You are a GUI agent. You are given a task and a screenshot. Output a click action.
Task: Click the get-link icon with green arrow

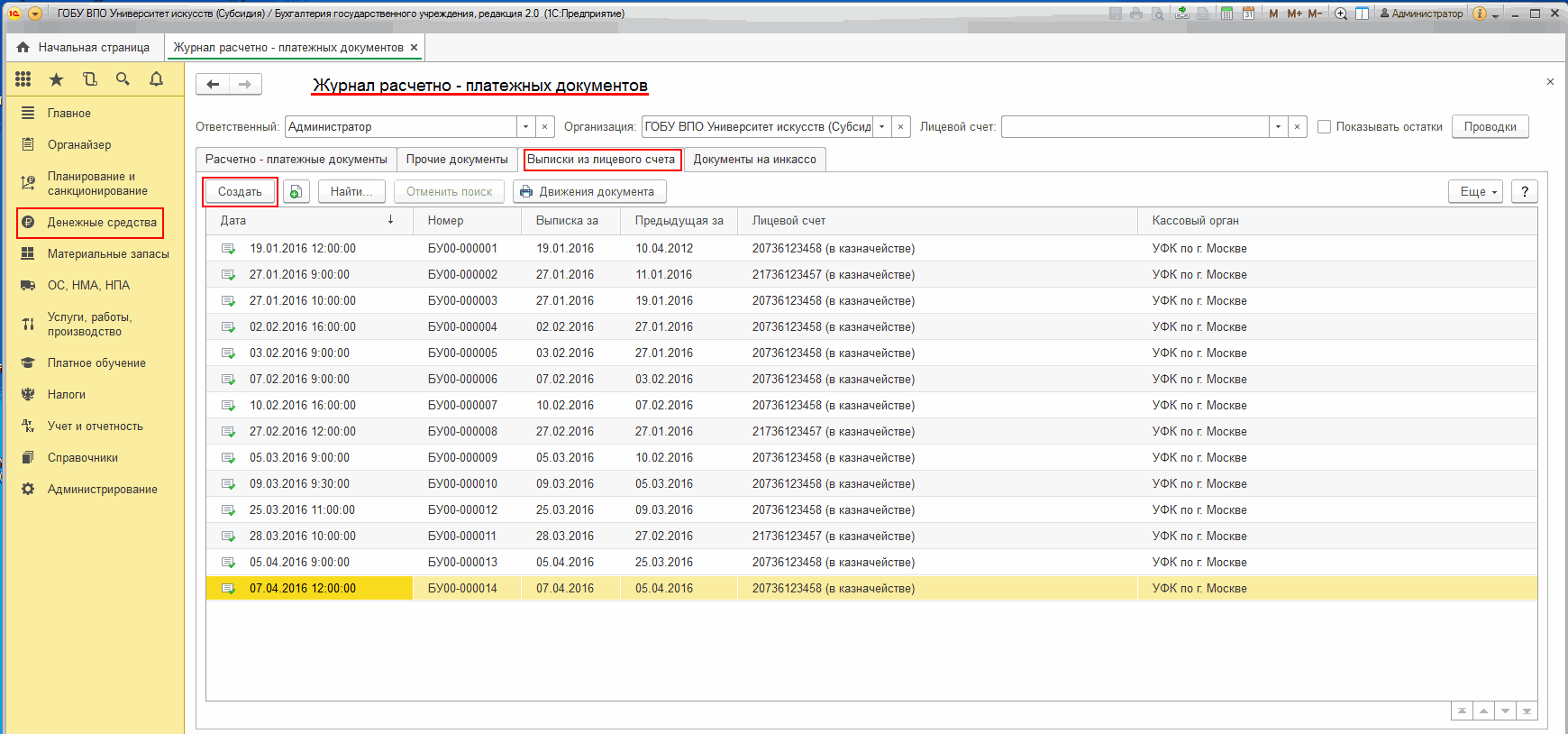tap(1181, 14)
